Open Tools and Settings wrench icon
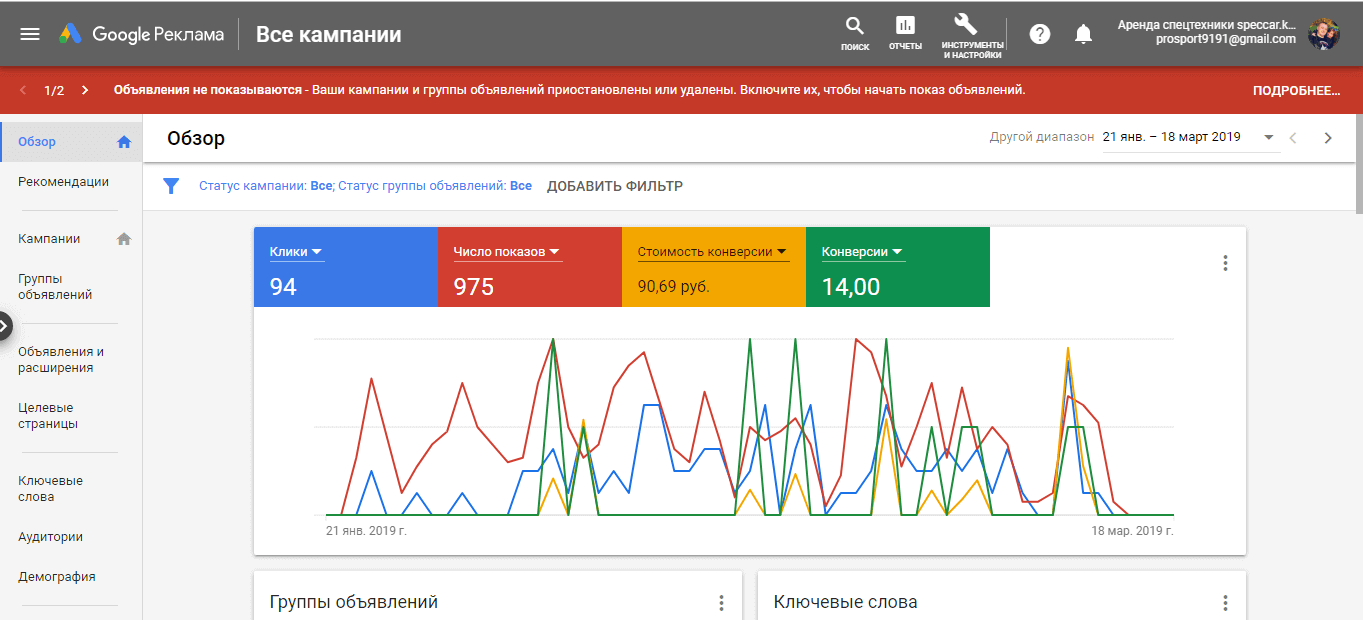Screen dimensions: 1363x620 965,25
